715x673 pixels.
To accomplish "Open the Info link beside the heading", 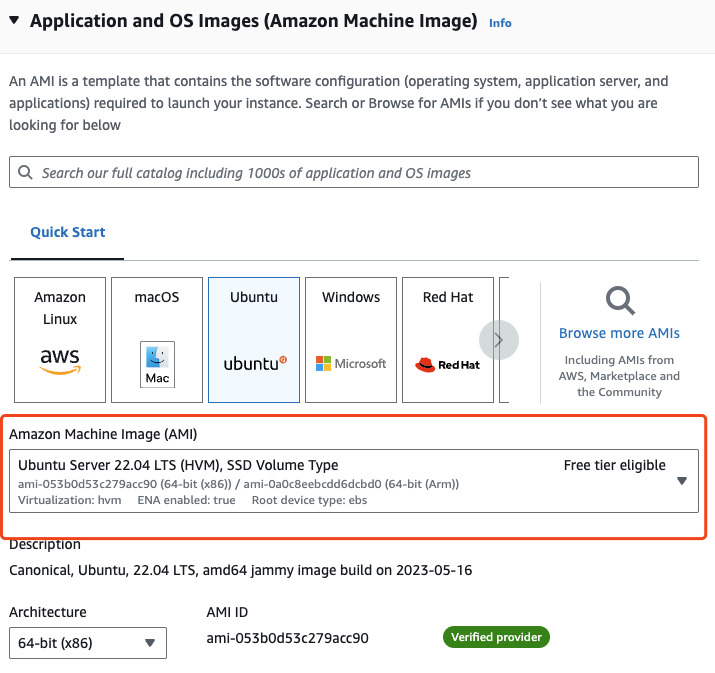I will click(x=500, y=23).
